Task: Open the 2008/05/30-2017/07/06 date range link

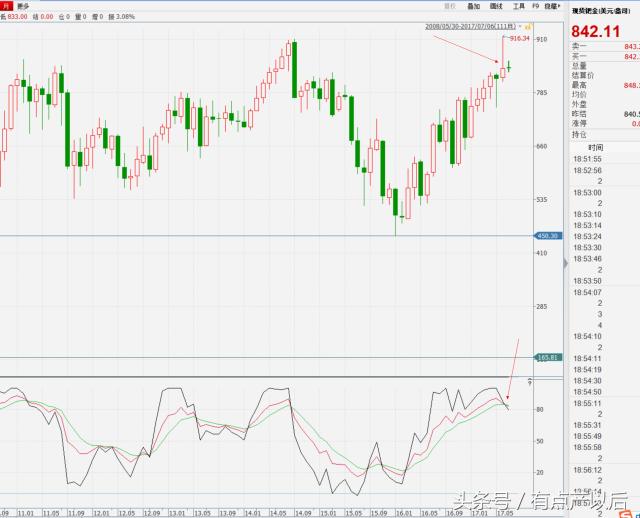Action: coord(471,26)
